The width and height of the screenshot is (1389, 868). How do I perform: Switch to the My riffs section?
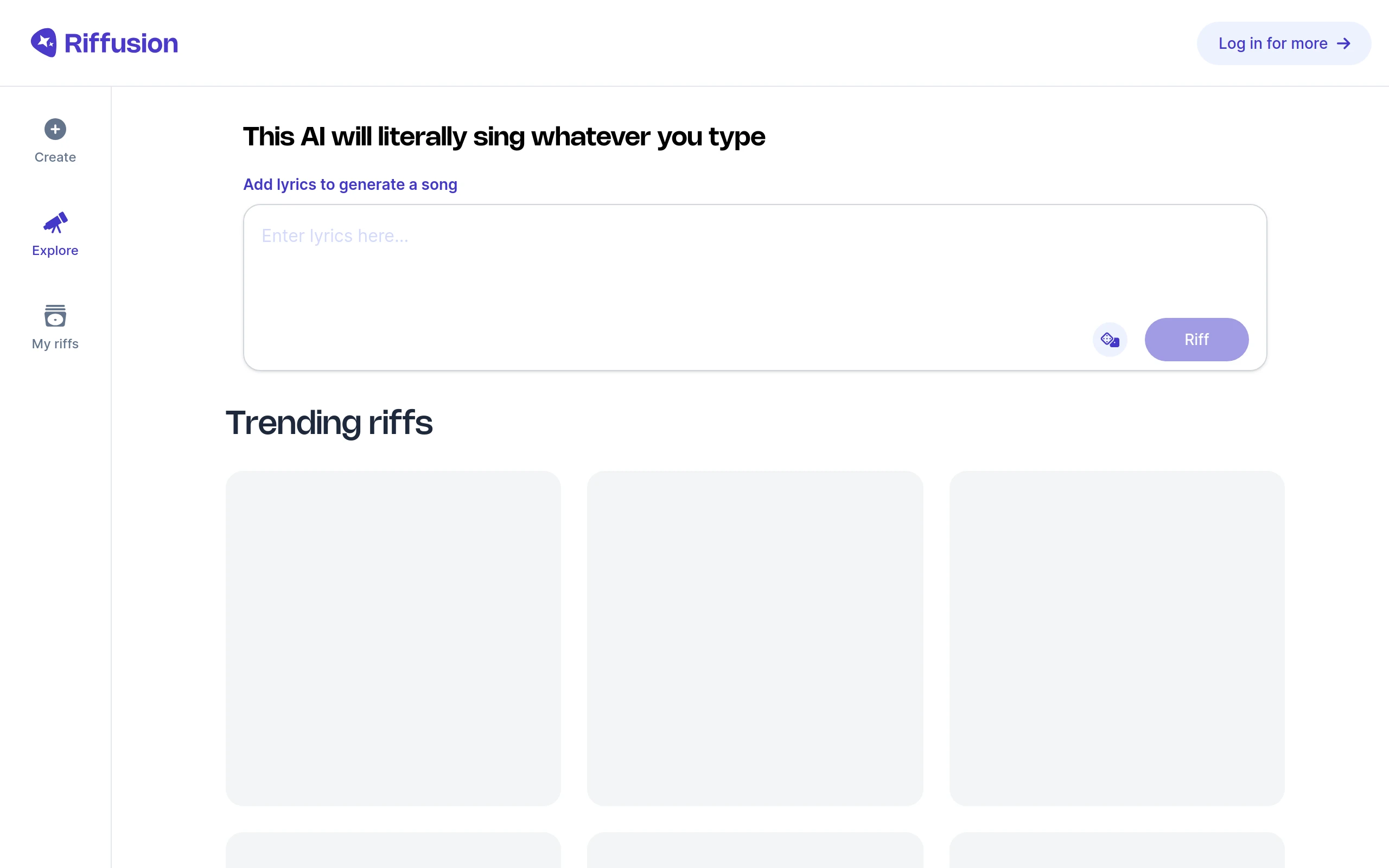coord(54,343)
